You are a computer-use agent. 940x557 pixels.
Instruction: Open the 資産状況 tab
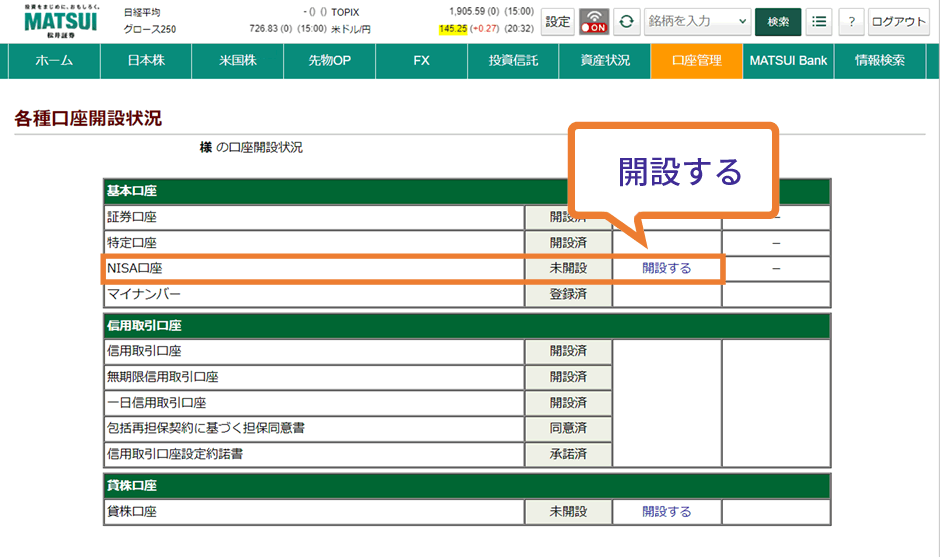pos(605,61)
